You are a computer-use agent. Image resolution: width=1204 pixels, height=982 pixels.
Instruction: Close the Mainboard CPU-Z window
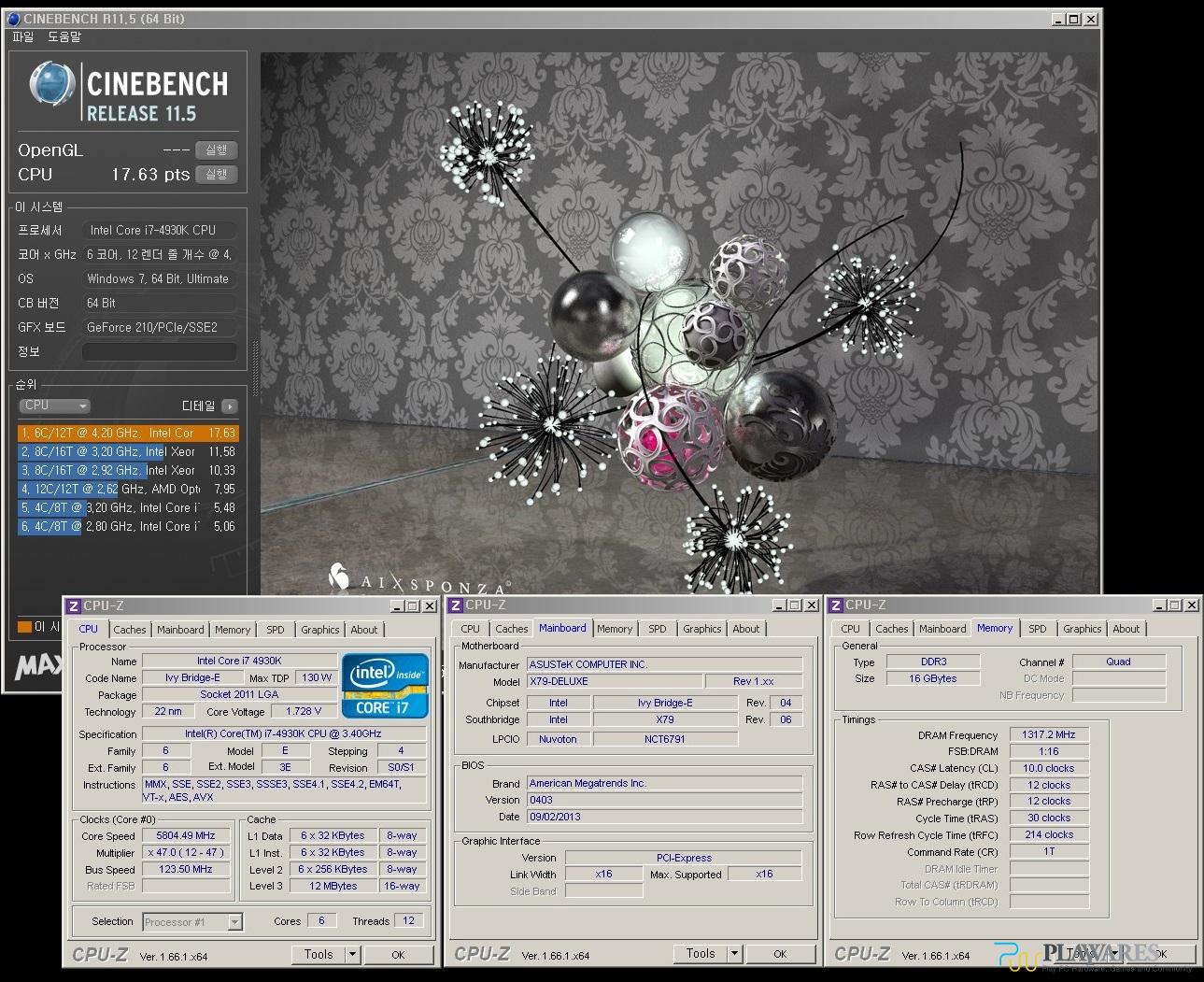point(810,605)
